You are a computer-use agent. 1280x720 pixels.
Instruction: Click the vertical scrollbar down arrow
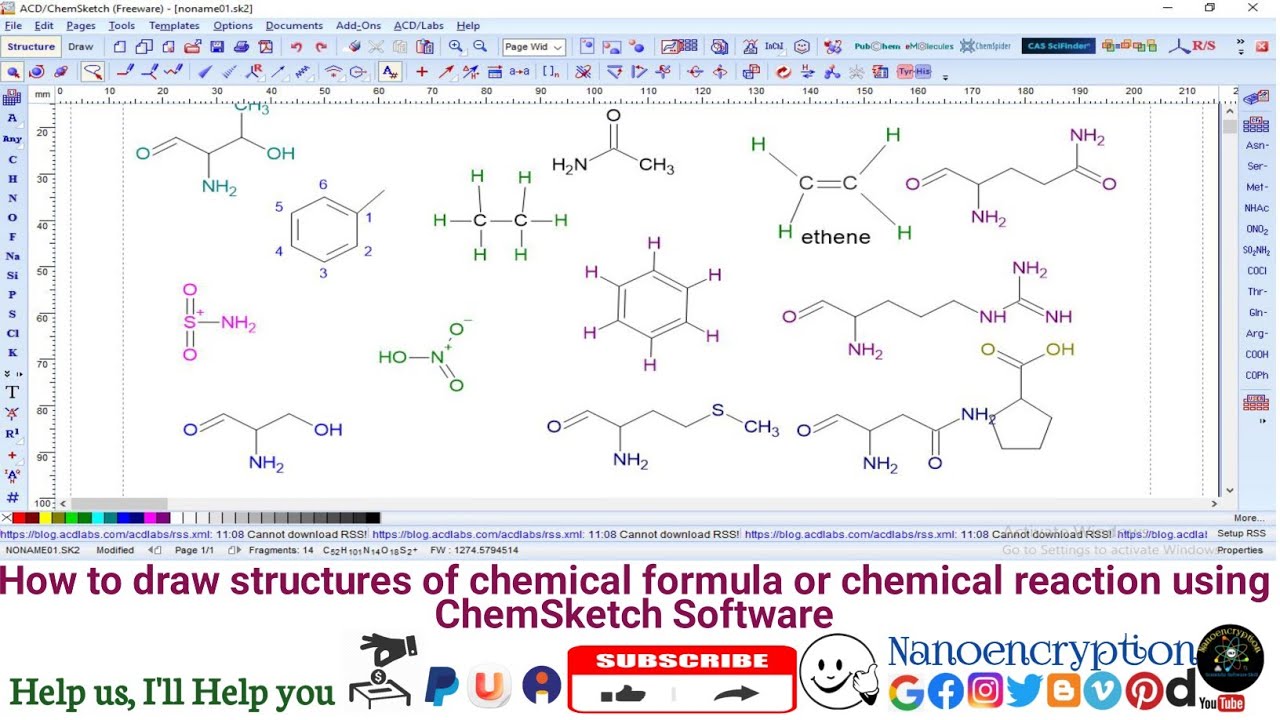pyautogui.click(x=1229, y=491)
